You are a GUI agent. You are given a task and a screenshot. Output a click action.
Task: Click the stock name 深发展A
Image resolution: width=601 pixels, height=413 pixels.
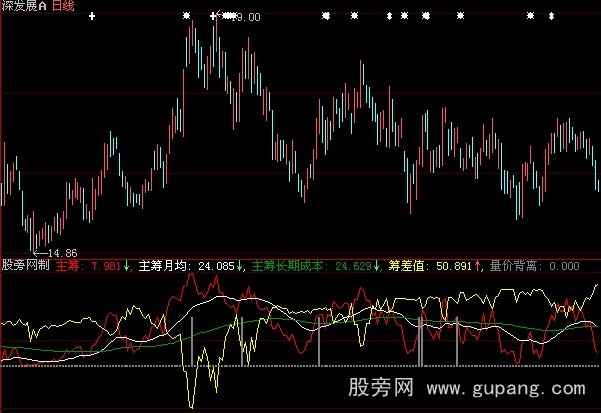[x=24, y=5]
